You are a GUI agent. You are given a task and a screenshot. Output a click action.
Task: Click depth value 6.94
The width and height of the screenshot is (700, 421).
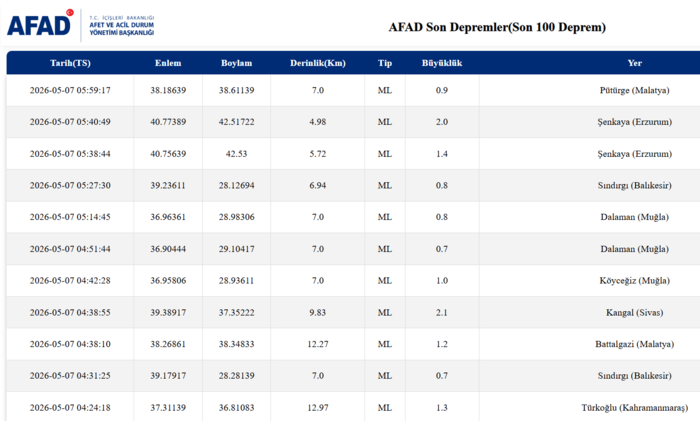[x=318, y=185]
